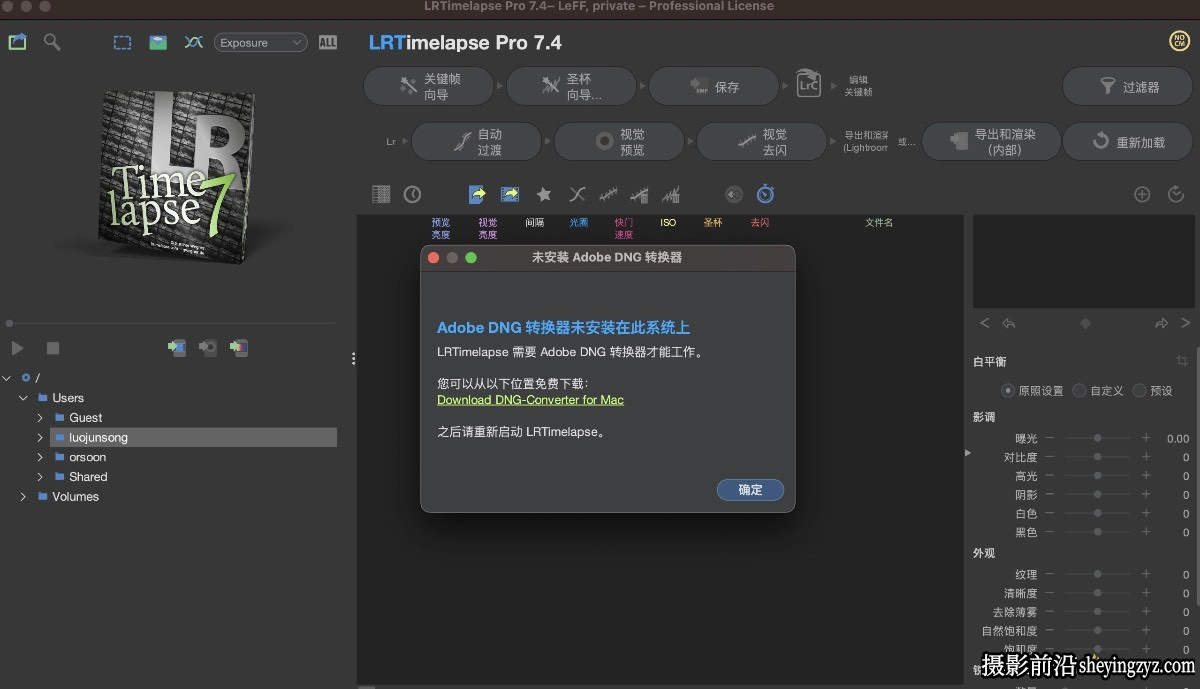The image size is (1200, 689).
Task: Click the 纹理 slider handle
Action: 1098,574
